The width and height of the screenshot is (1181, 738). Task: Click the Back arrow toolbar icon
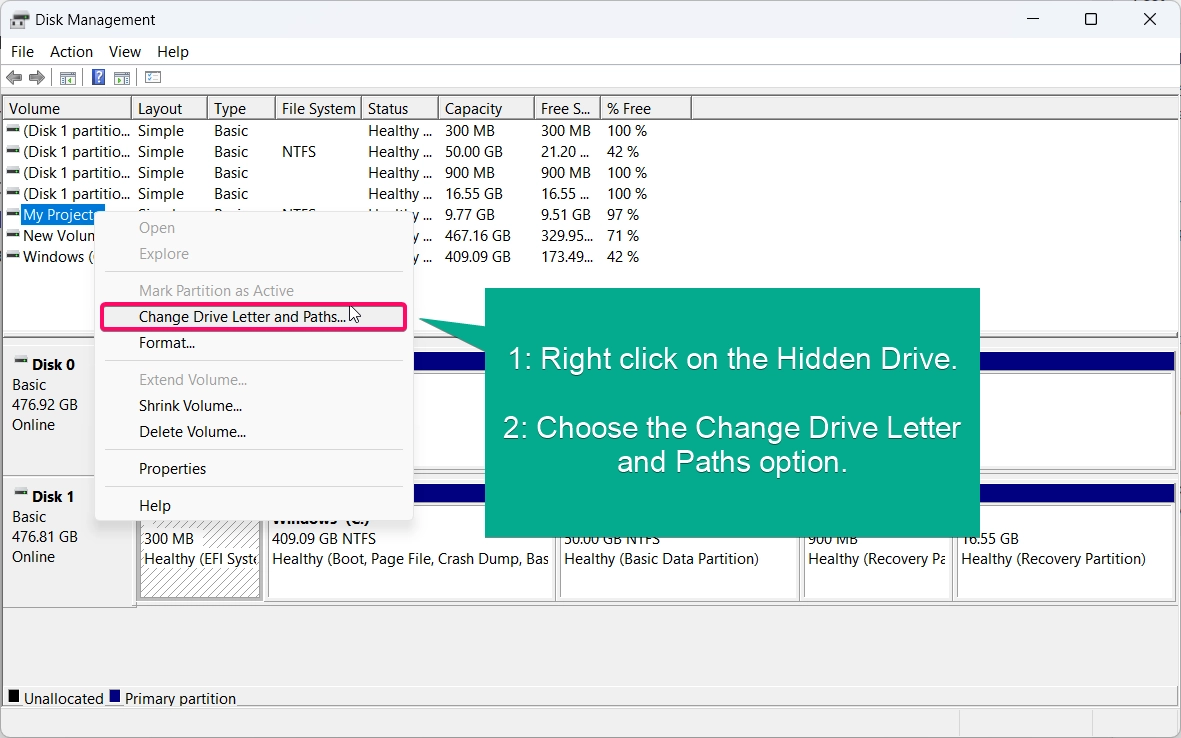pyautogui.click(x=14, y=78)
